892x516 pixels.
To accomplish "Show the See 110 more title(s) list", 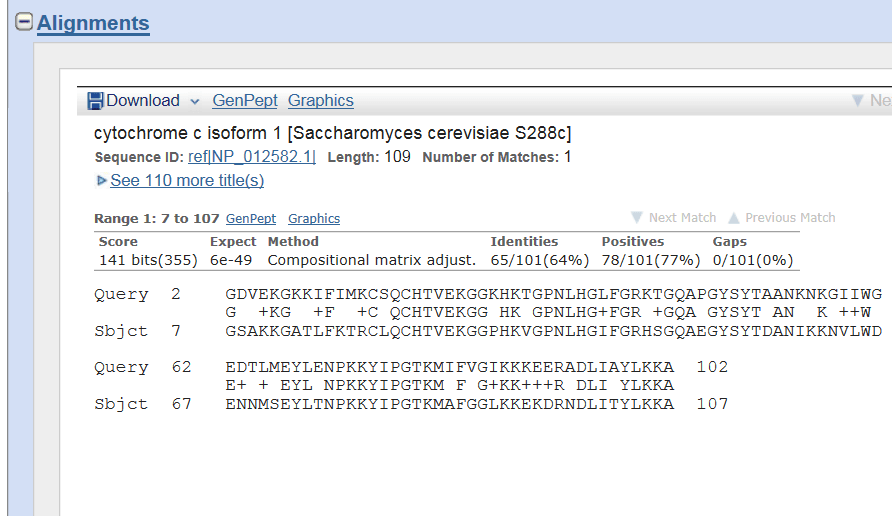I will (x=187, y=181).
